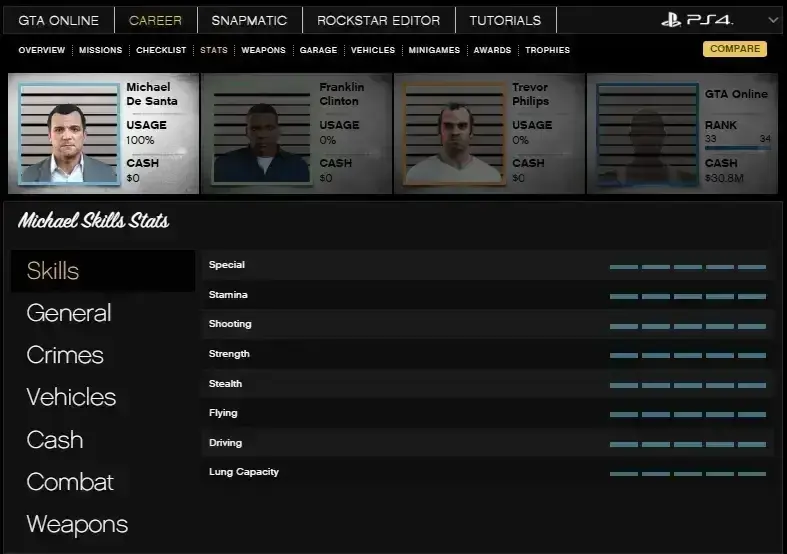
Task: Go to the Tutorials tab
Action: click(x=505, y=20)
